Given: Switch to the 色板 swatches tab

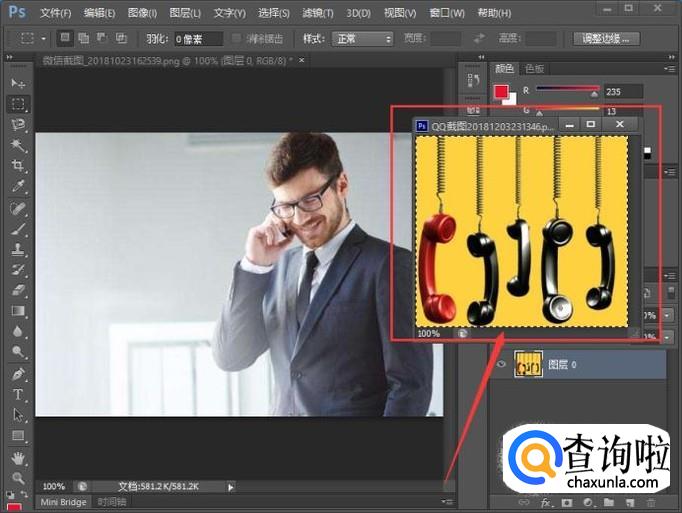Looking at the screenshot, I should pyautogui.click(x=534, y=68).
